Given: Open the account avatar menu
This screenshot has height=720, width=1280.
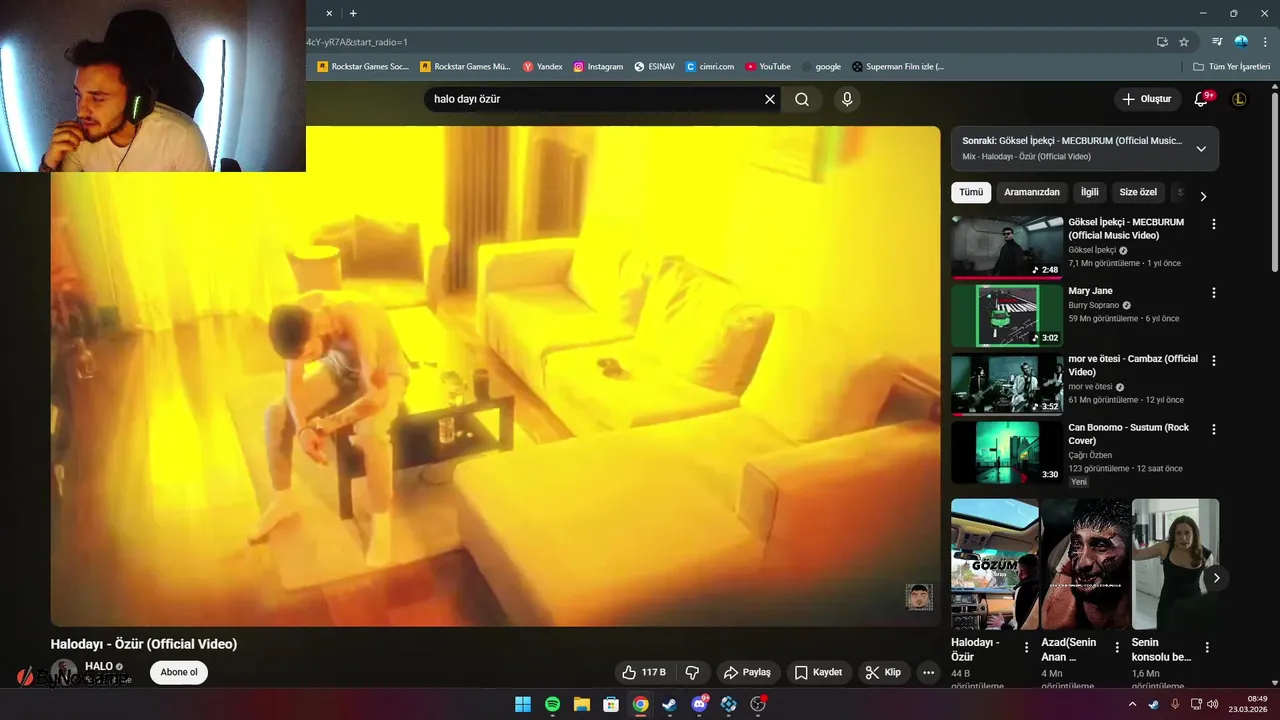Looking at the screenshot, I should (1239, 99).
